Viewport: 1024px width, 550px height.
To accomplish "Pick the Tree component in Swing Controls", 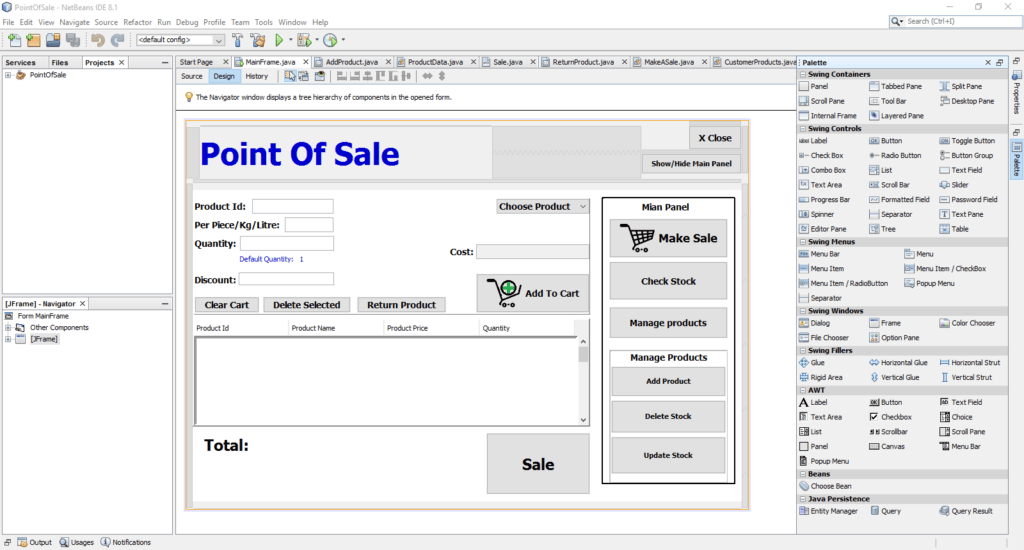I will pyautogui.click(x=882, y=229).
